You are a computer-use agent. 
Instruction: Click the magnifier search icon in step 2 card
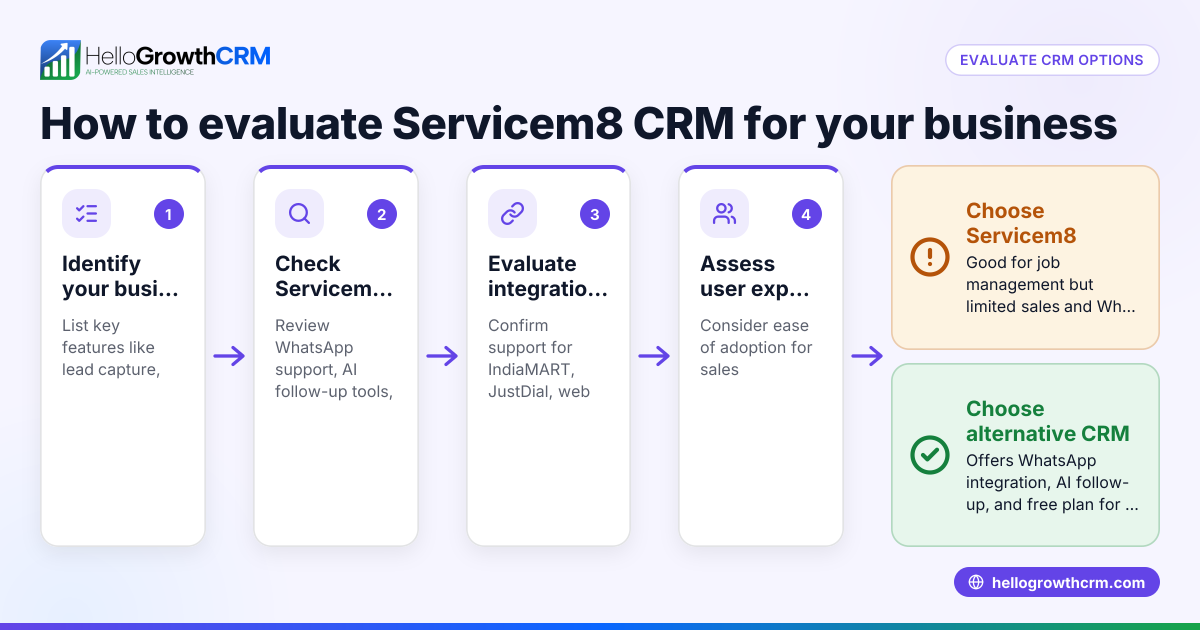click(x=300, y=213)
